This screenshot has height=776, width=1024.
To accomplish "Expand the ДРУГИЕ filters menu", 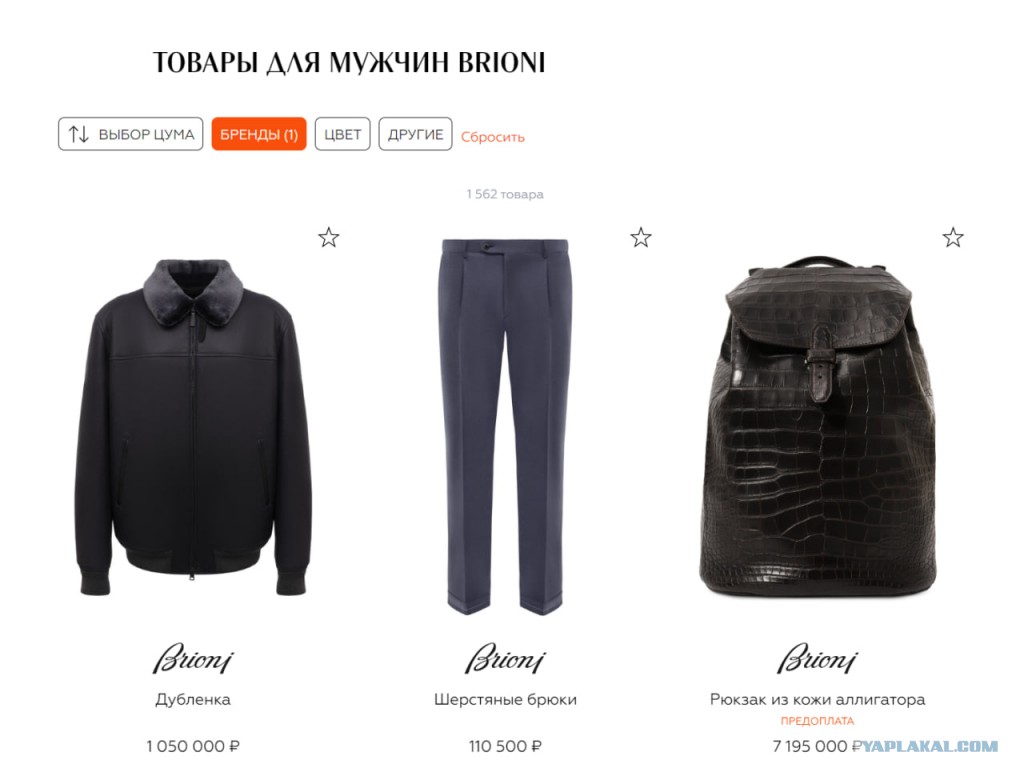I will tap(415, 134).
